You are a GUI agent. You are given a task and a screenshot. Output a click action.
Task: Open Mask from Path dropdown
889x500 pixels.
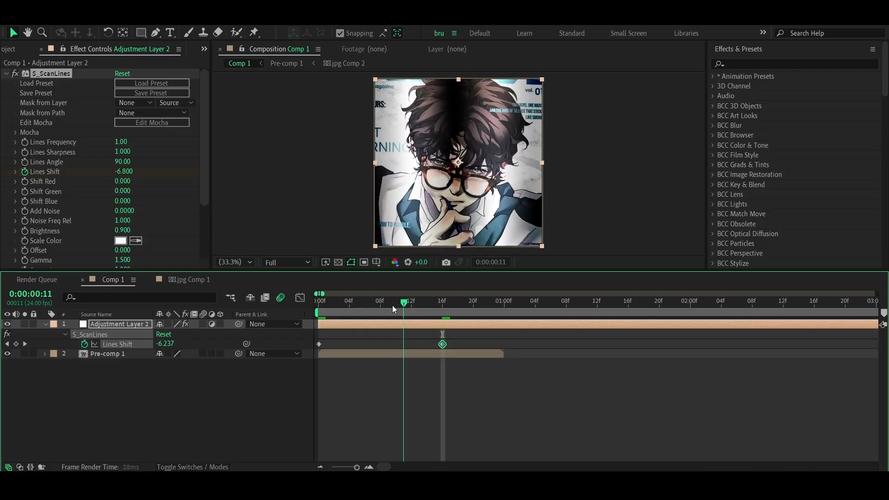151,113
